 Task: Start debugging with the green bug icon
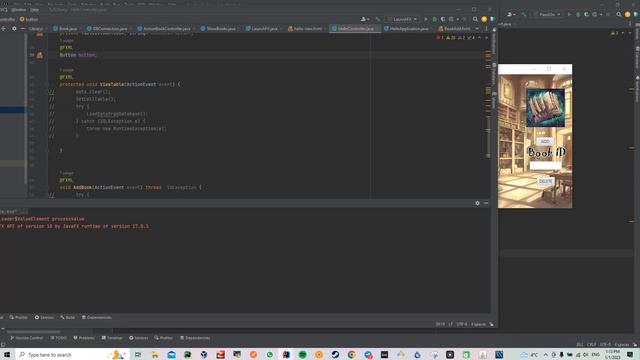(434, 19)
